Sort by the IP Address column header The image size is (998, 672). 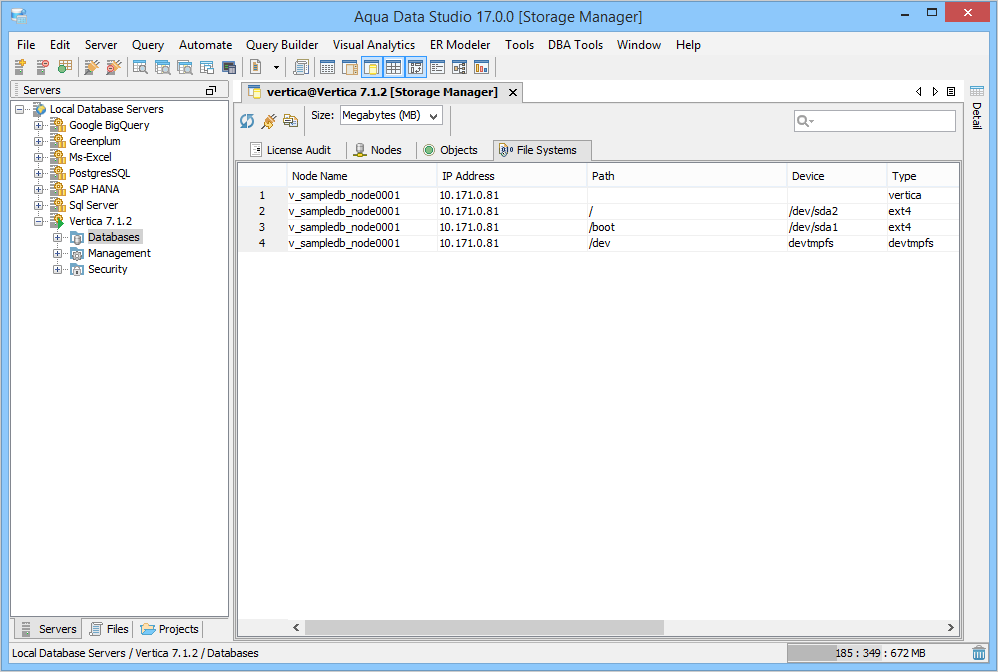[x=512, y=176]
